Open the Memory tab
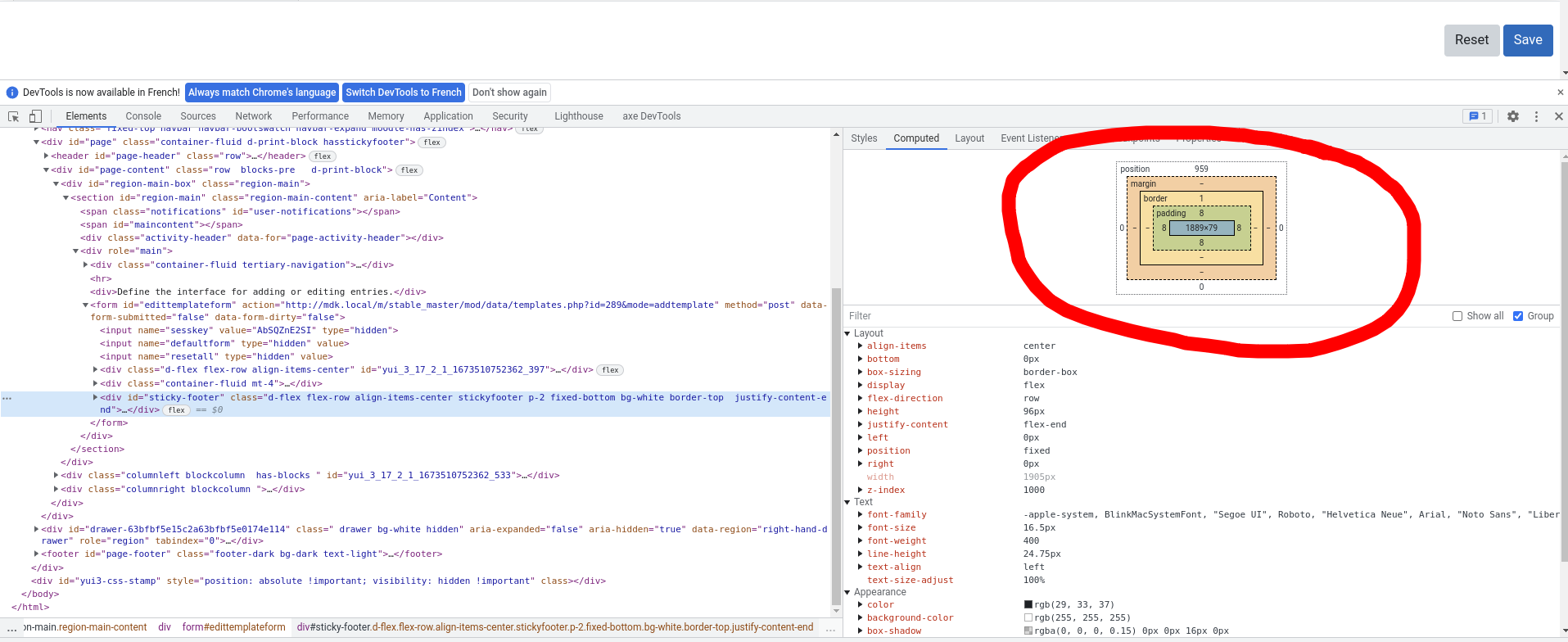Image resolution: width=1568 pixels, height=642 pixels. (x=386, y=116)
